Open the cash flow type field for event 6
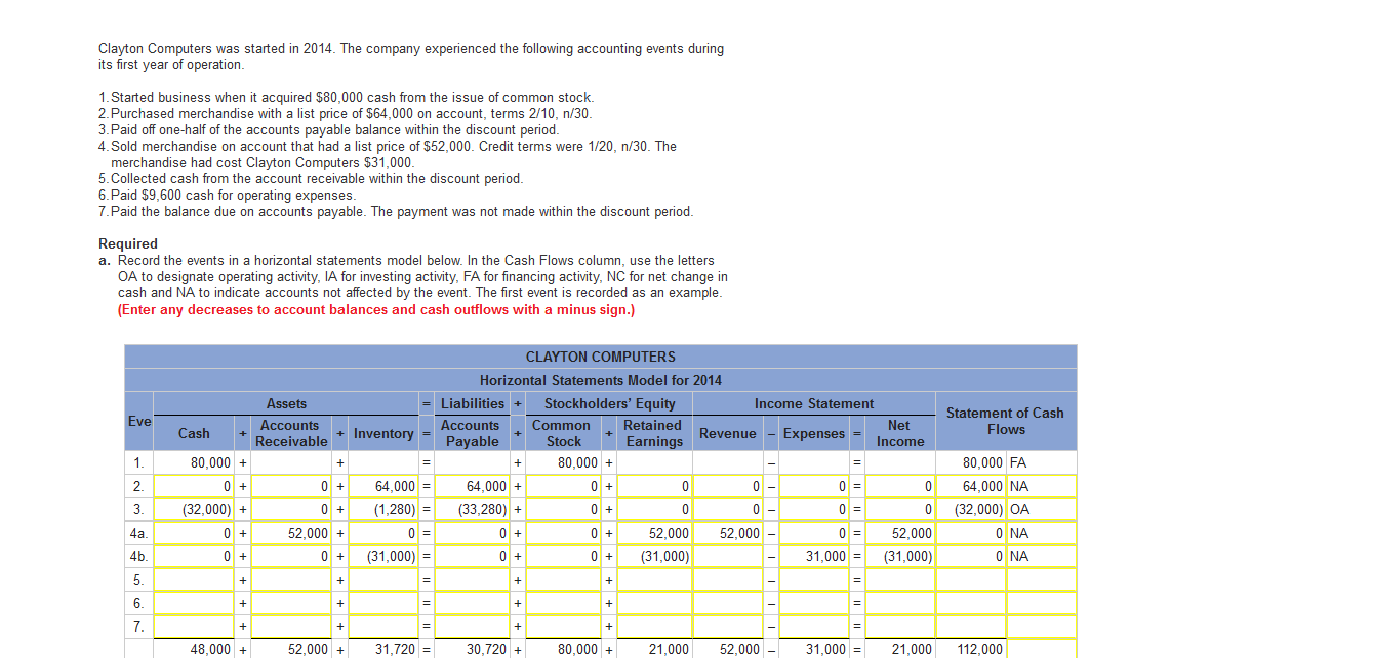Screen dimensions: 1373x658 tap(1042, 604)
